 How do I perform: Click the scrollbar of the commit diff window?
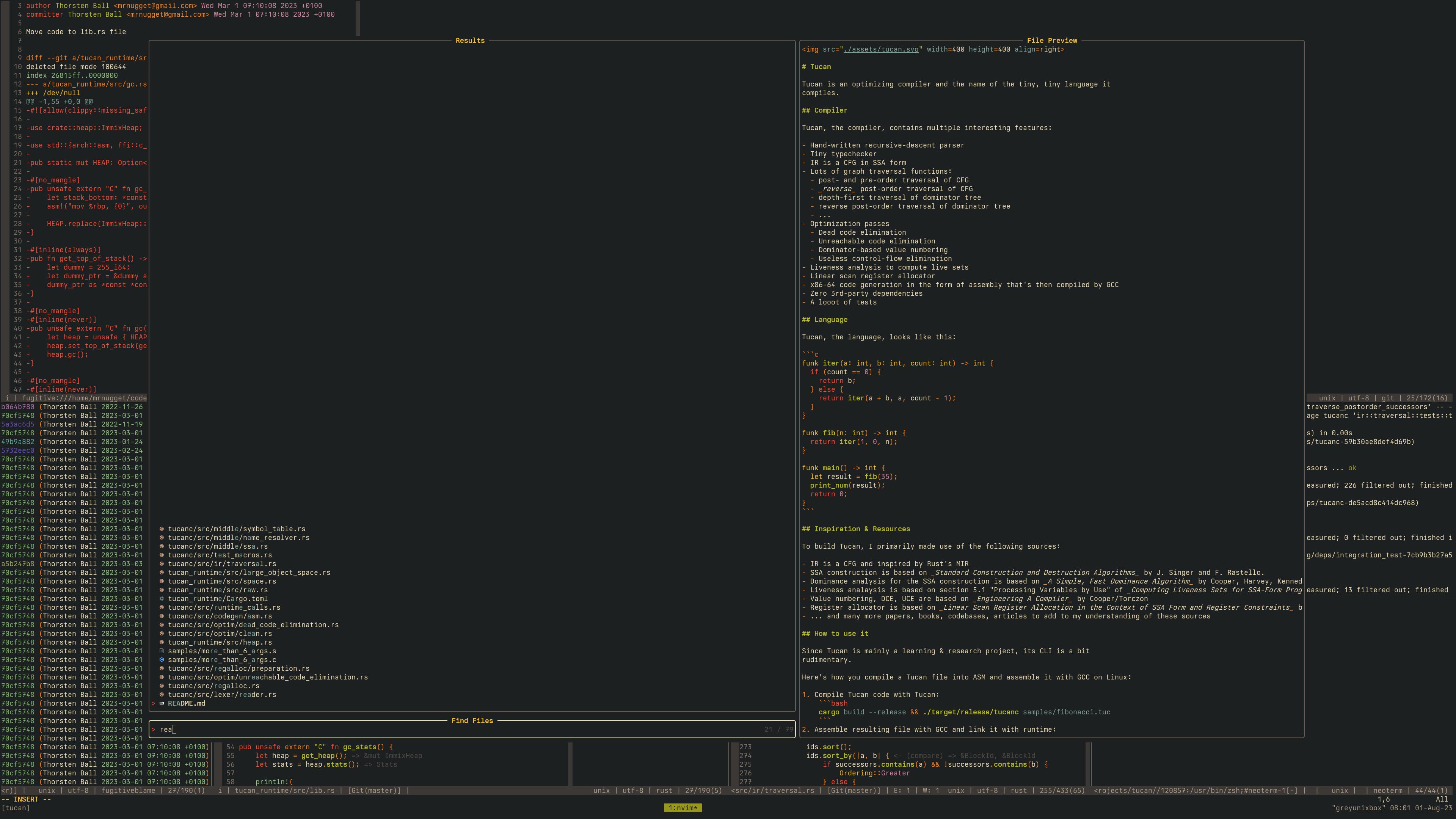point(357,18)
